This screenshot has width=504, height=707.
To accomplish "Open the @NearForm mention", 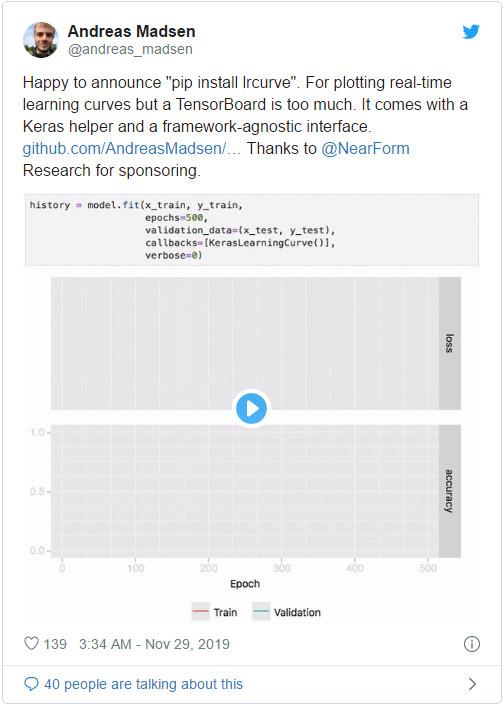I will [366, 148].
